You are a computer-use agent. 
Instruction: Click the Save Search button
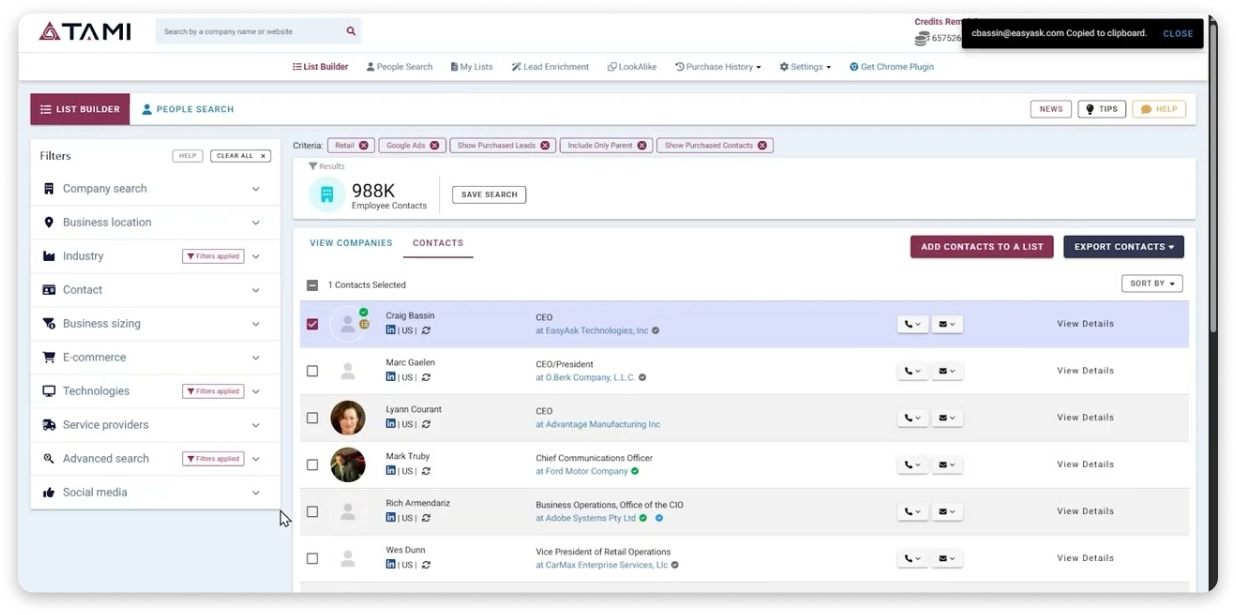(x=489, y=195)
